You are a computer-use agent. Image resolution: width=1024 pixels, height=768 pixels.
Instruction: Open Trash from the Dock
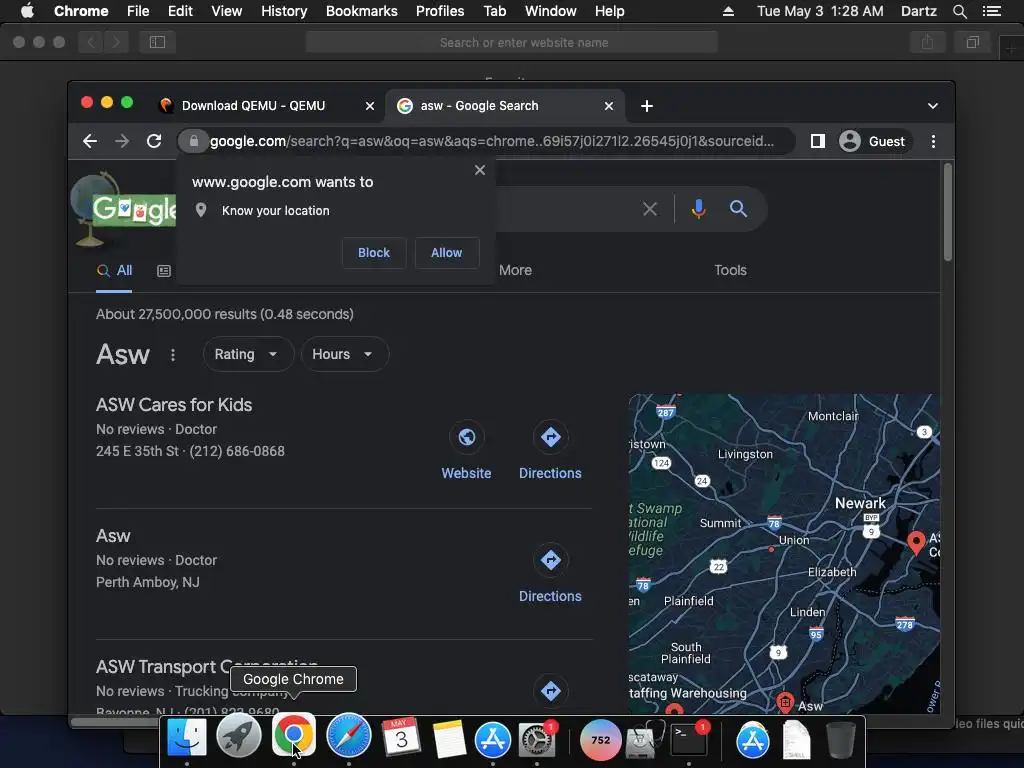841,739
